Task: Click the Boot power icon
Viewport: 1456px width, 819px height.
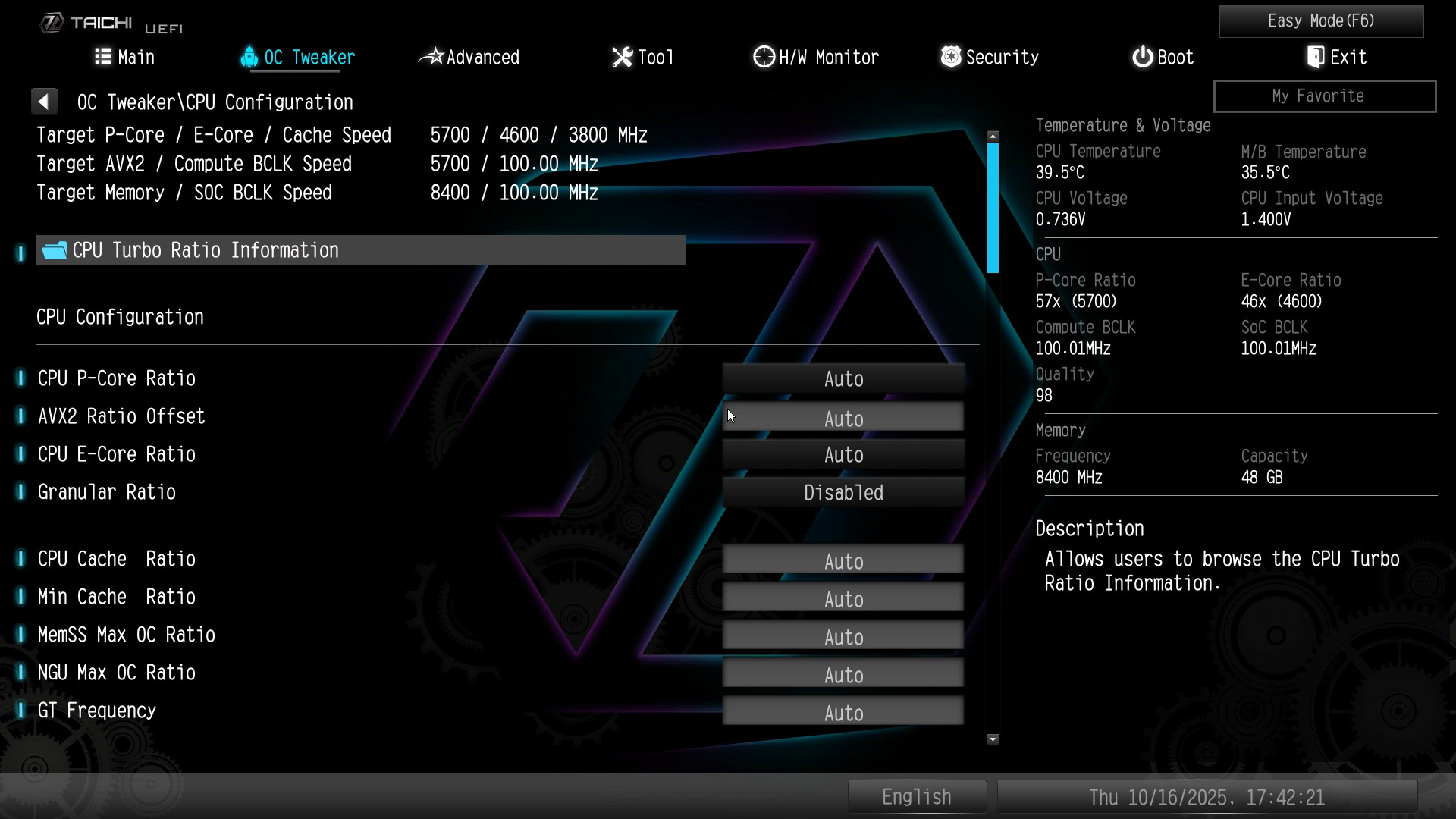Action: (x=1142, y=57)
